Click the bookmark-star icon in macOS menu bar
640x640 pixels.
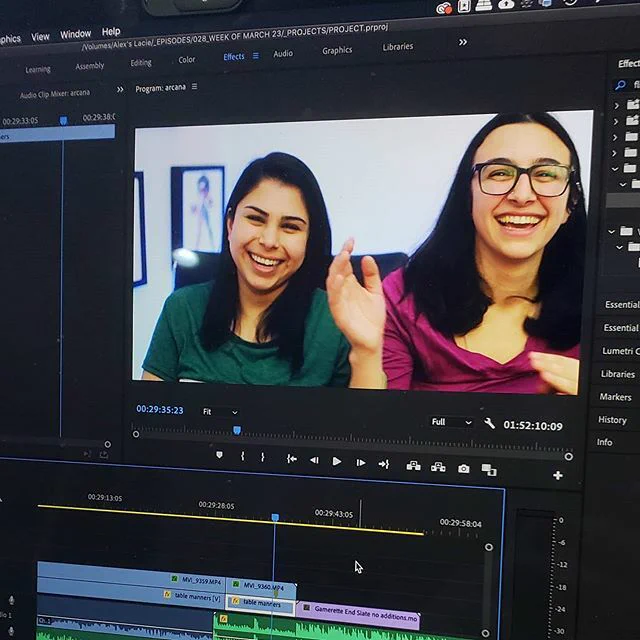tap(464, 6)
